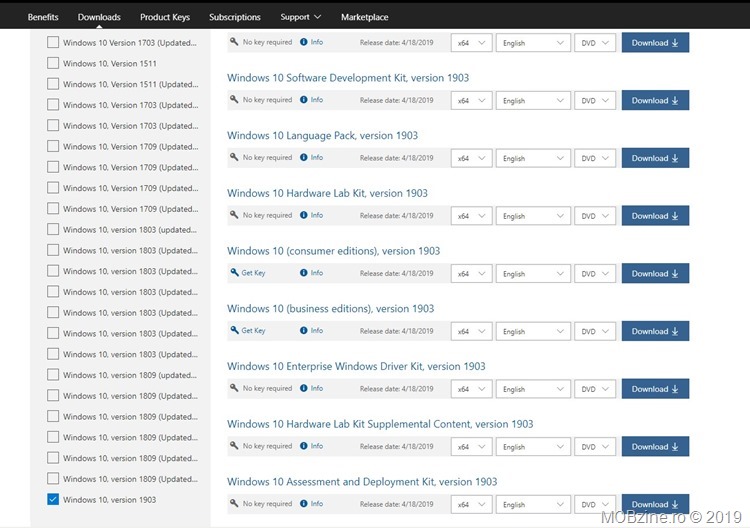Go to Product Keys tab
Screen dimensions: 750x528
[165, 17]
